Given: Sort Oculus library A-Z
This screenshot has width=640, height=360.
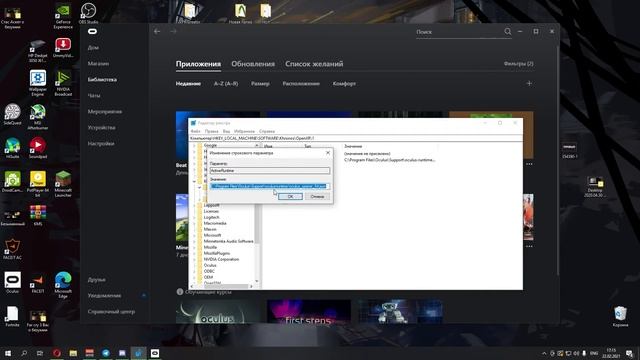Looking at the screenshot, I should (x=226, y=84).
